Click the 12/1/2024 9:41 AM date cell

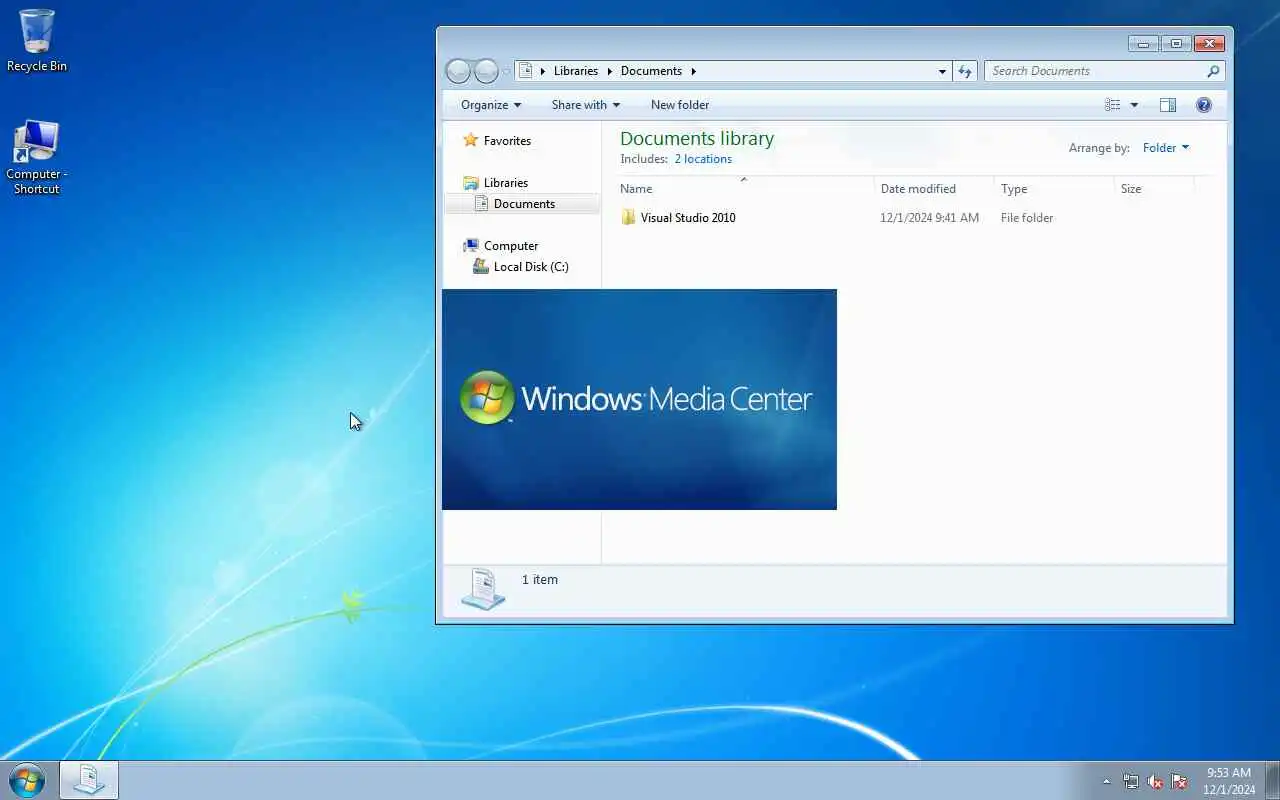[x=929, y=218]
